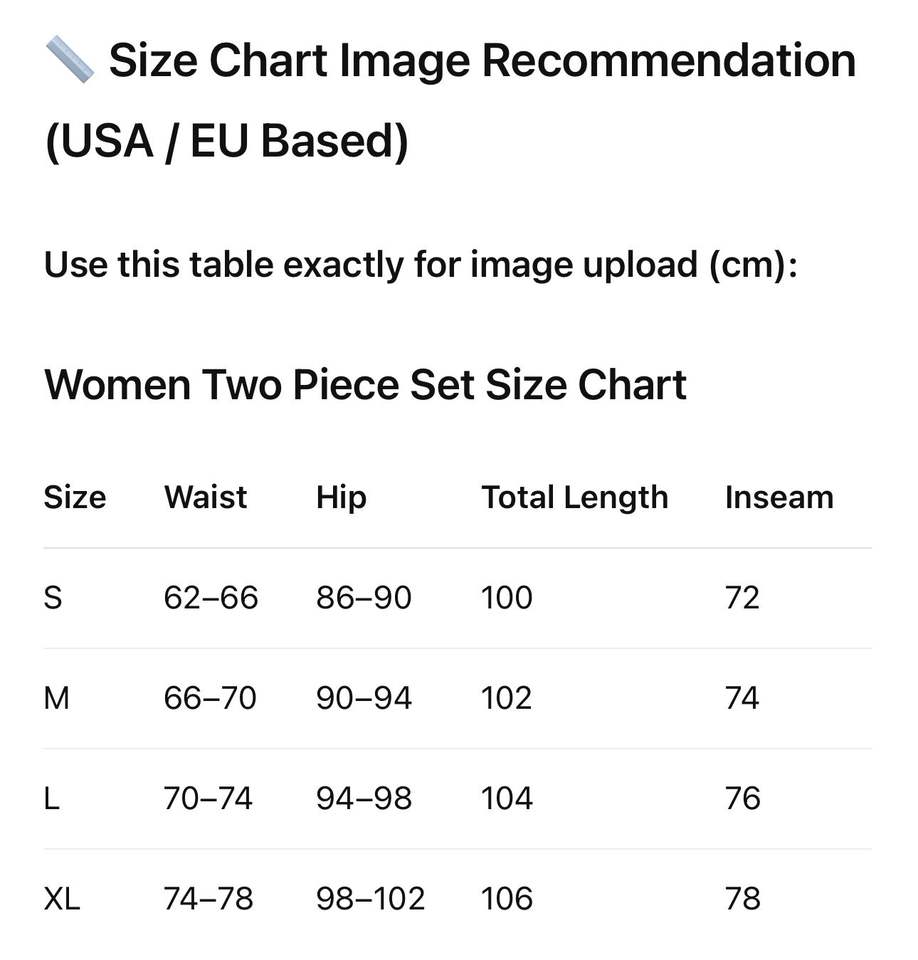Select the size 'L' row label
The height and width of the screenshot is (960, 918).
click(x=52, y=799)
